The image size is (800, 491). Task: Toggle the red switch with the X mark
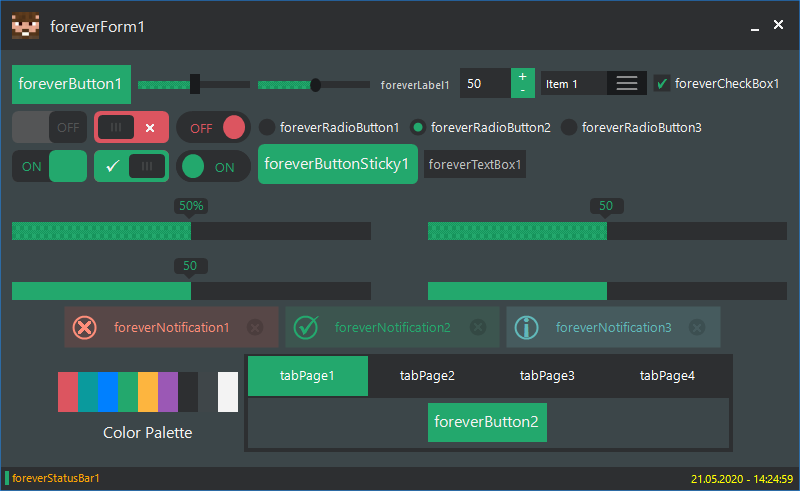pos(131,127)
